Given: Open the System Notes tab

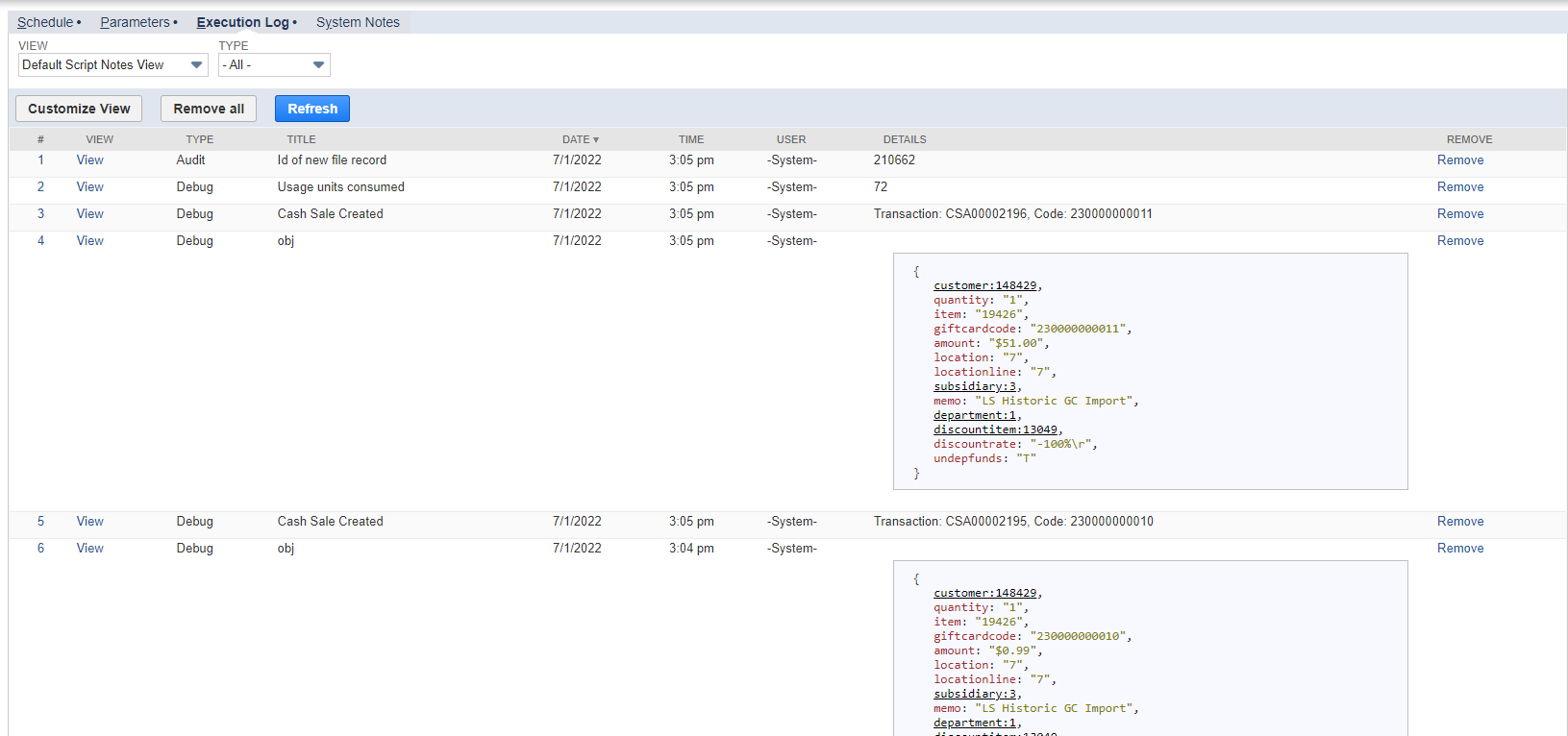Looking at the screenshot, I should (358, 22).
